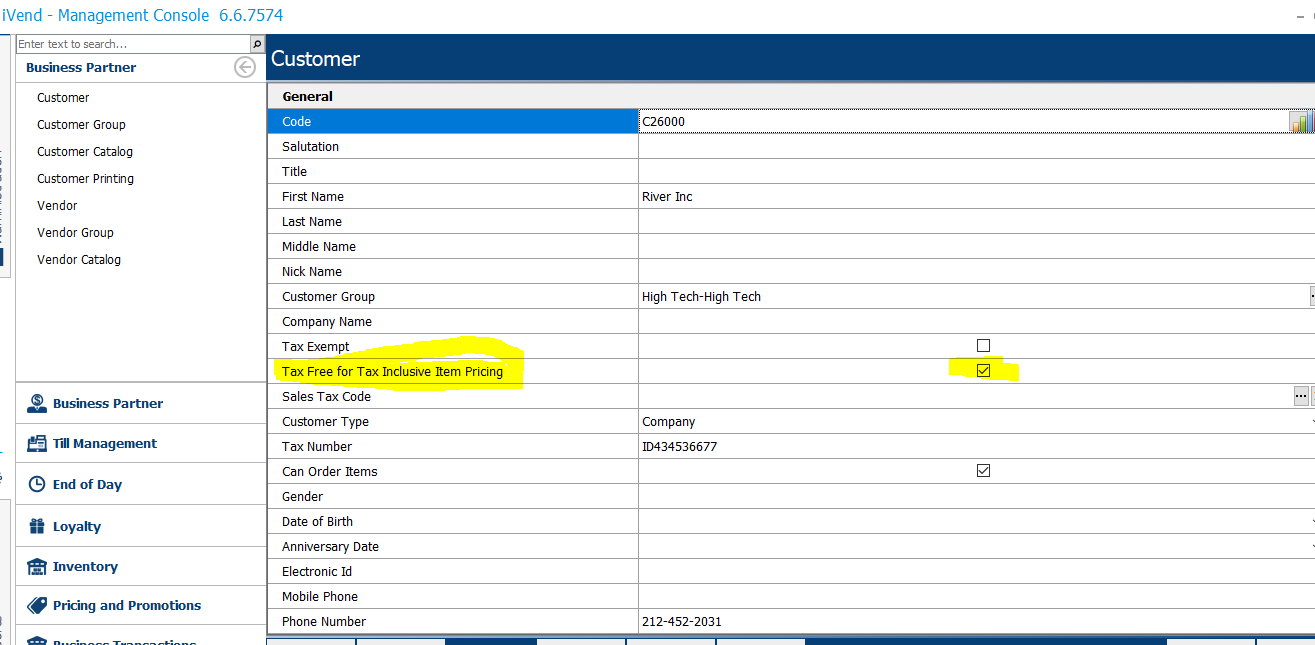Click the Code value field C26000

pos(964,122)
